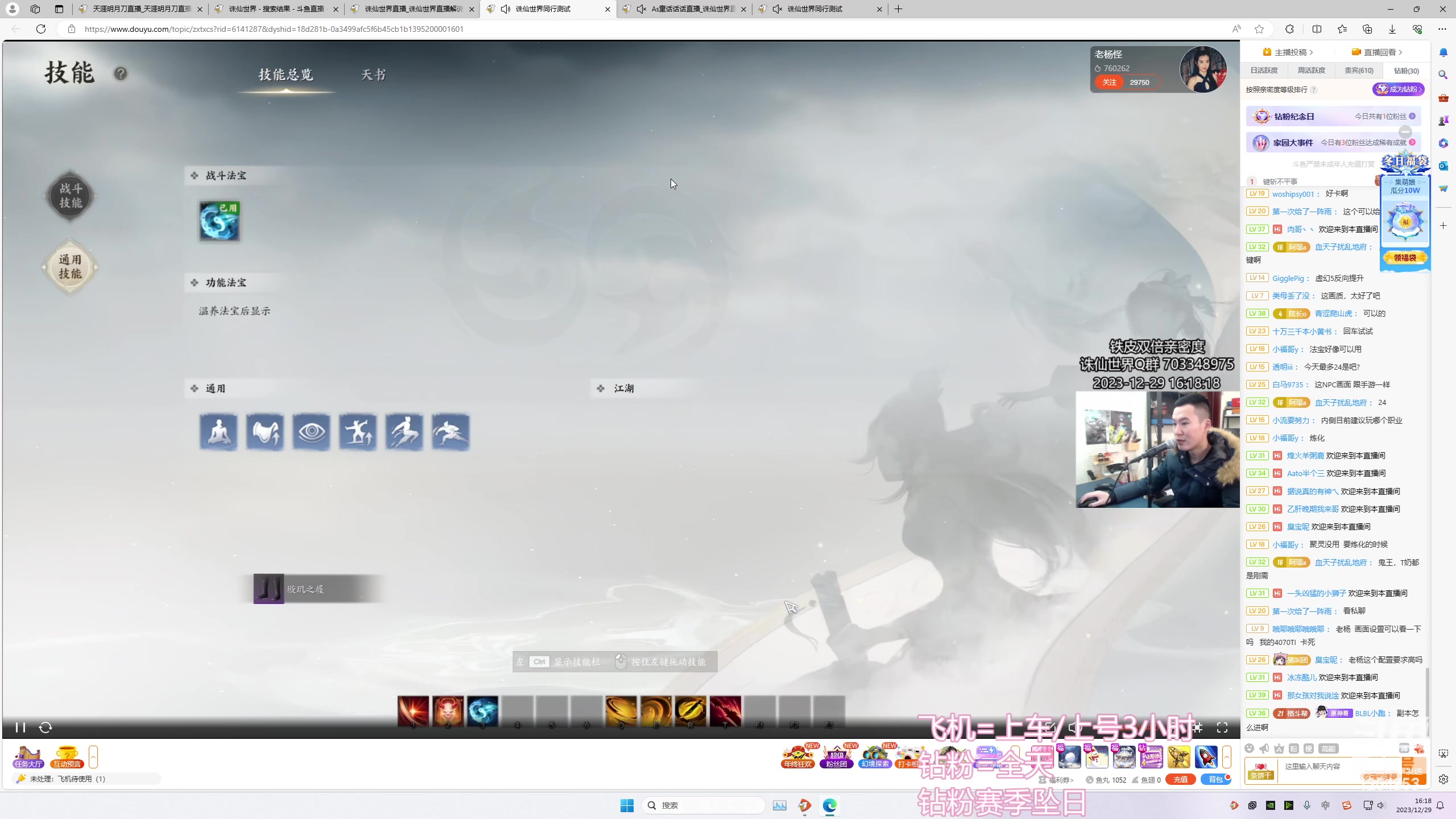Toggle the 梗 meme option in chat

pyautogui.click(x=1309, y=748)
